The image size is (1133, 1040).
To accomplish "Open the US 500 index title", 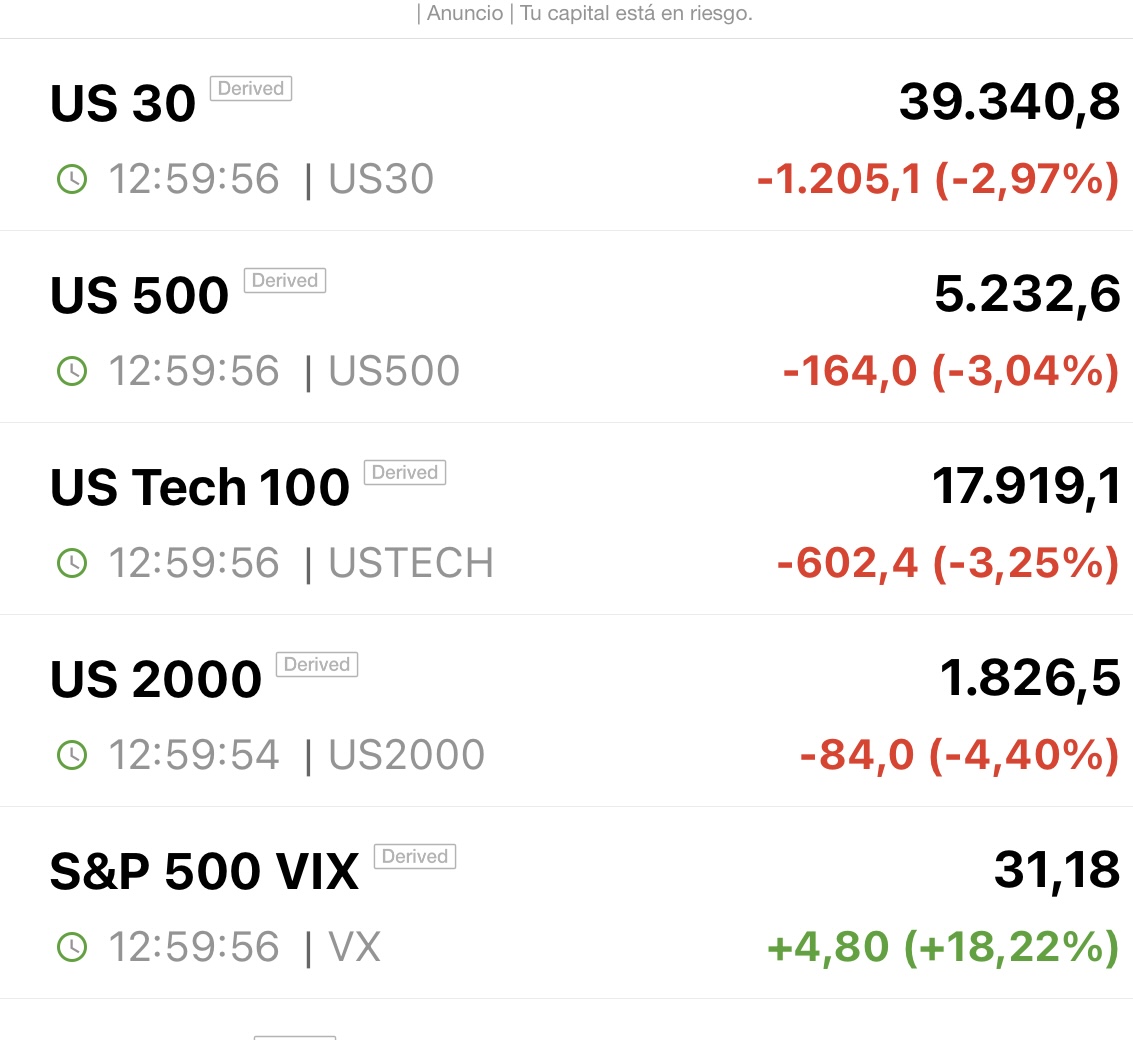I will tap(139, 296).
